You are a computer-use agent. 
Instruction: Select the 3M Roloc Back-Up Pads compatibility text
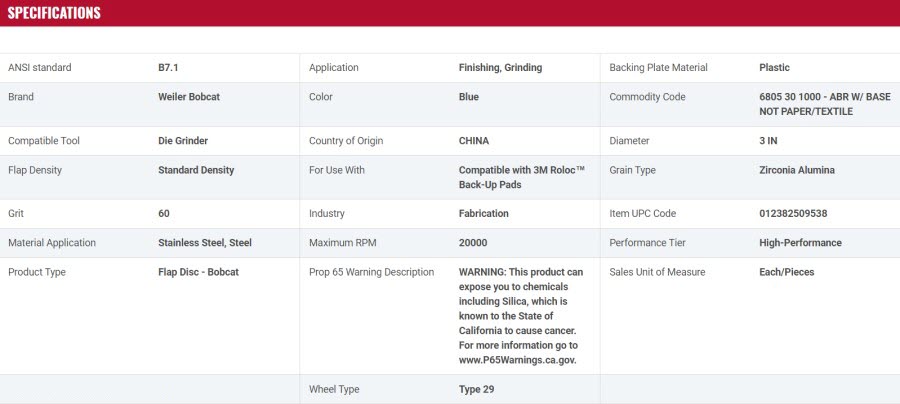(x=522, y=177)
